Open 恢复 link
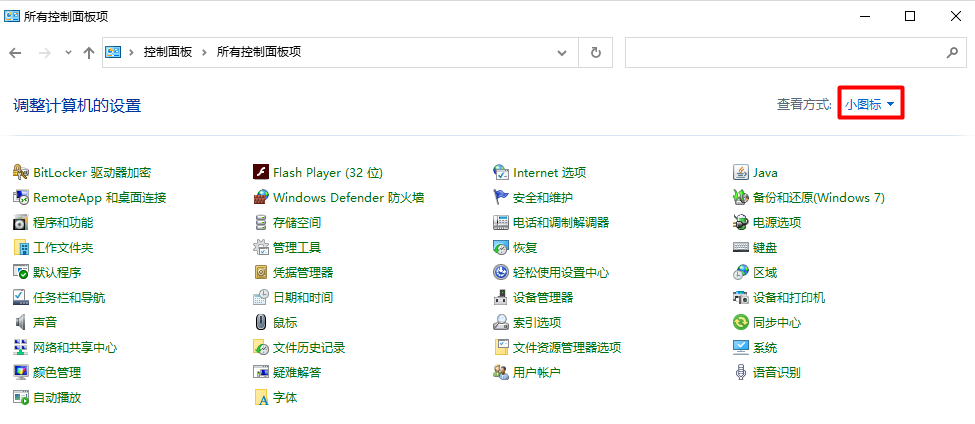This screenshot has width=975, height=424. coord(525,247)
